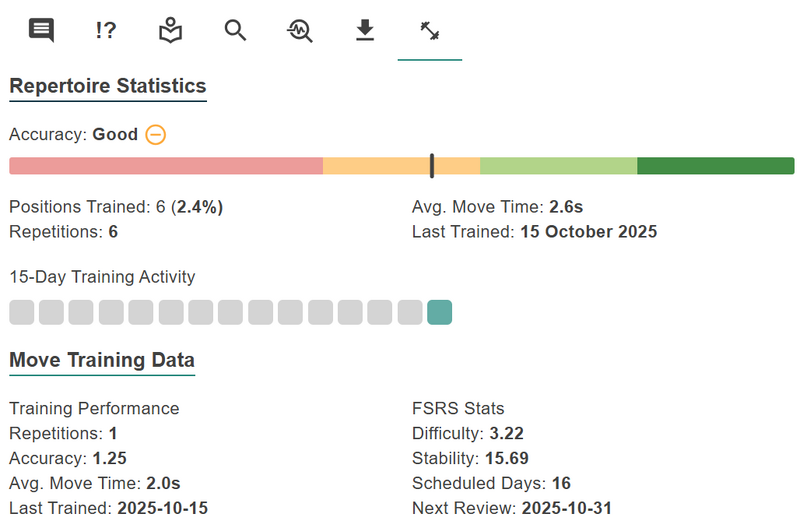Click the Repertoire Statistics heading
This screenshot has height=528, width=800.
(108, 86)
